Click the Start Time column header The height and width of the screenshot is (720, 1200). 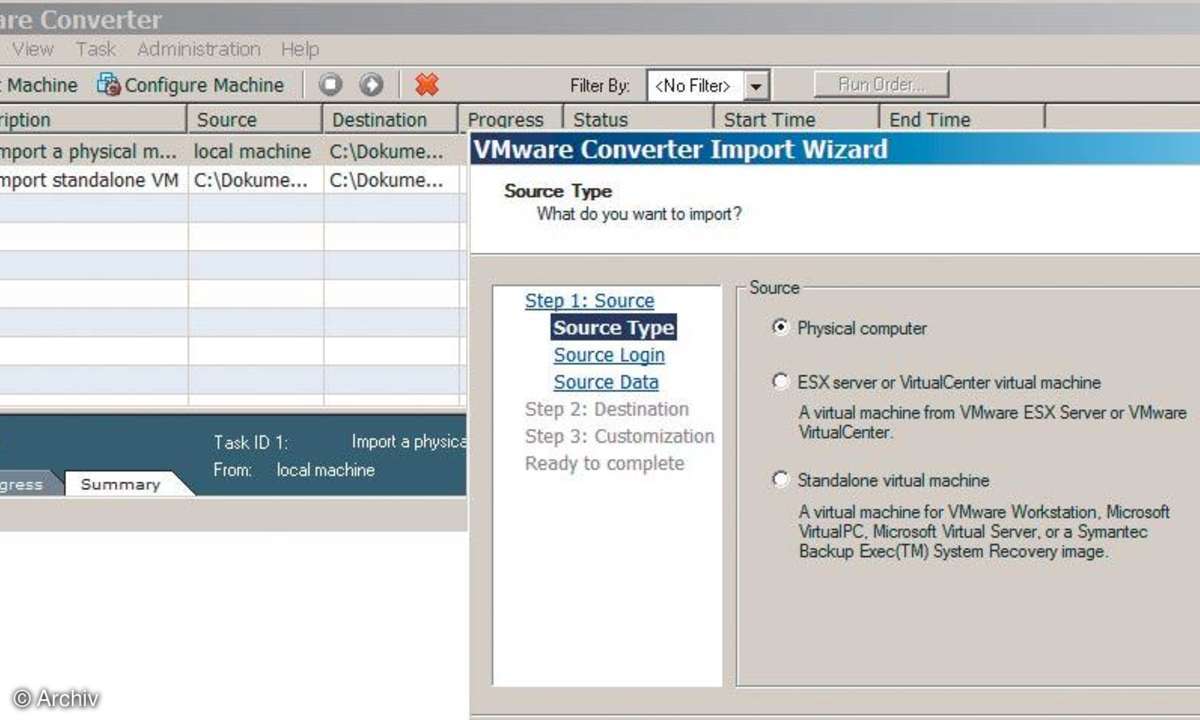(796, 120)
